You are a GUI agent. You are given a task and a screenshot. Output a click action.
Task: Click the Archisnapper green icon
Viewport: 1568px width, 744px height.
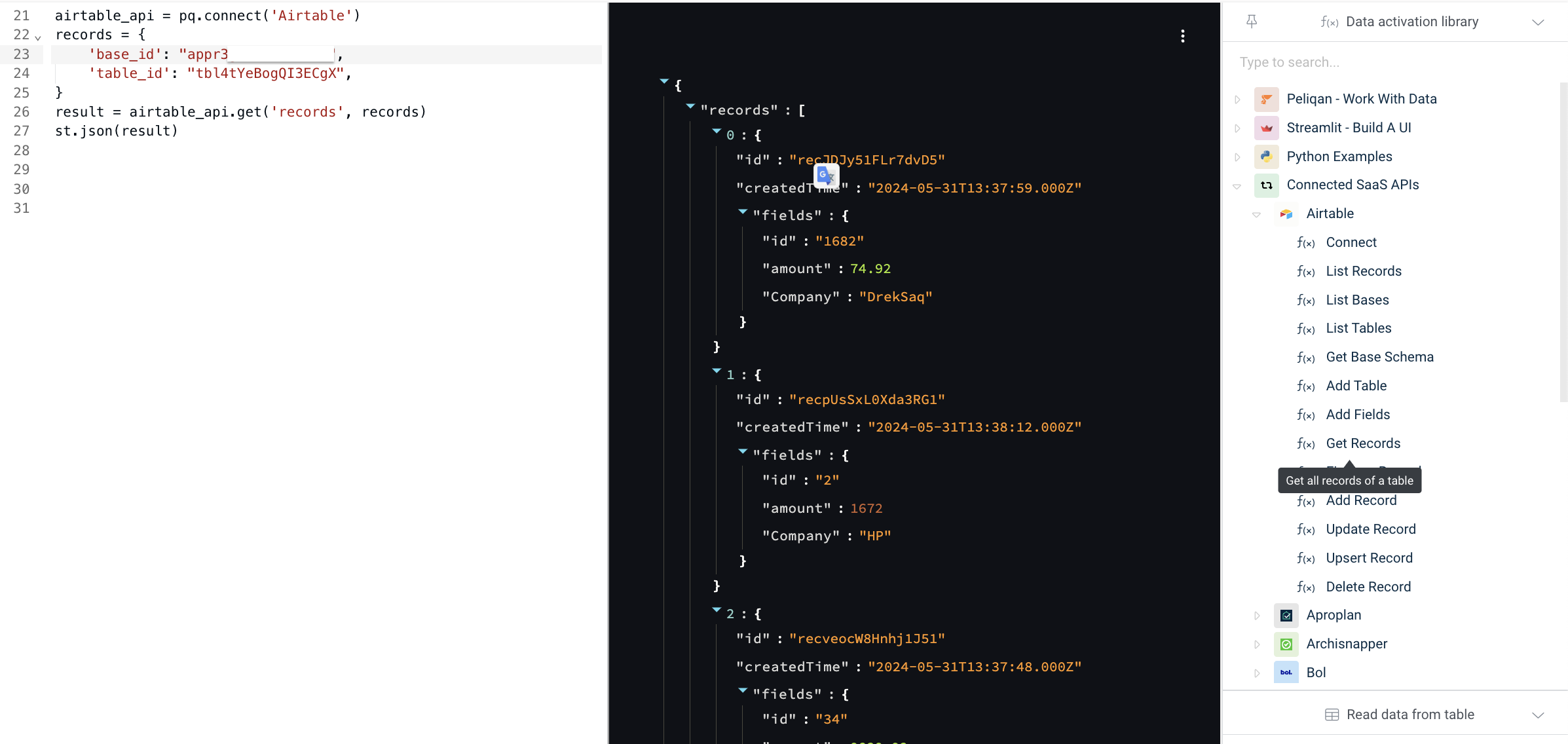pos(1286,644)
